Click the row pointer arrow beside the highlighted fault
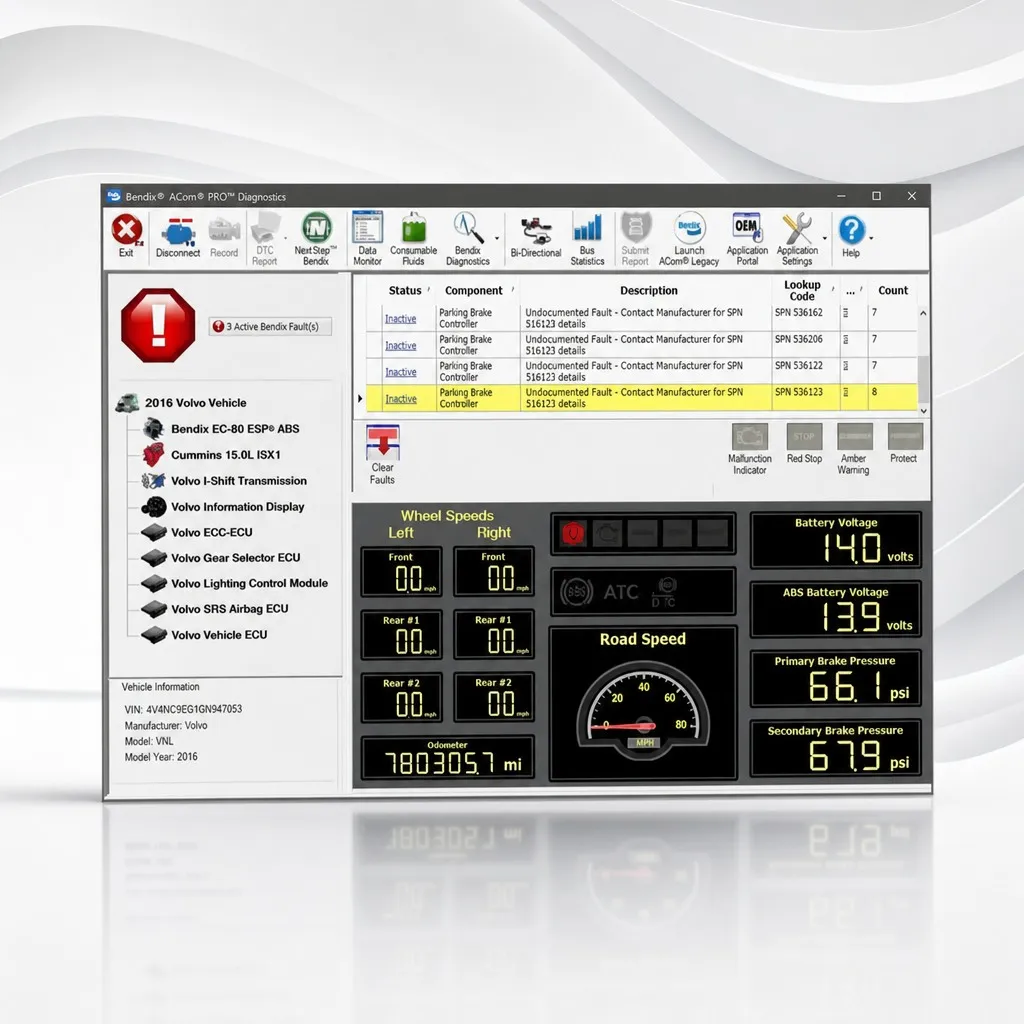Image resolution: width=1024 pixels, height=1024 pixels. [360, 398]
